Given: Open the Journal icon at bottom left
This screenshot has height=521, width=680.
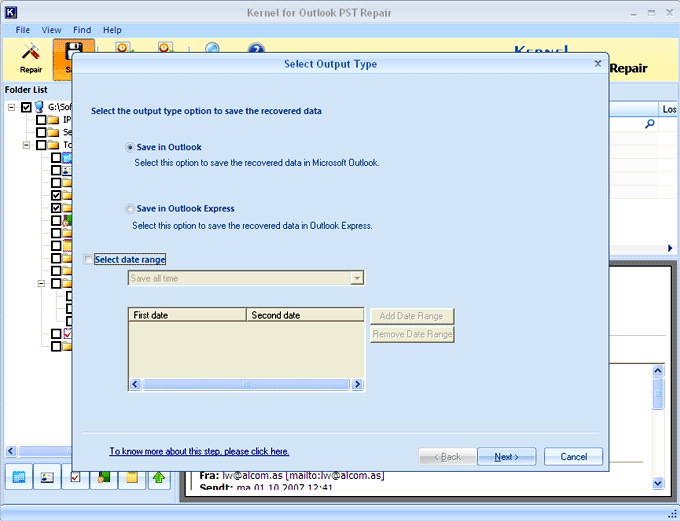Looking at the screenshot, I should [x=103, y=477].
